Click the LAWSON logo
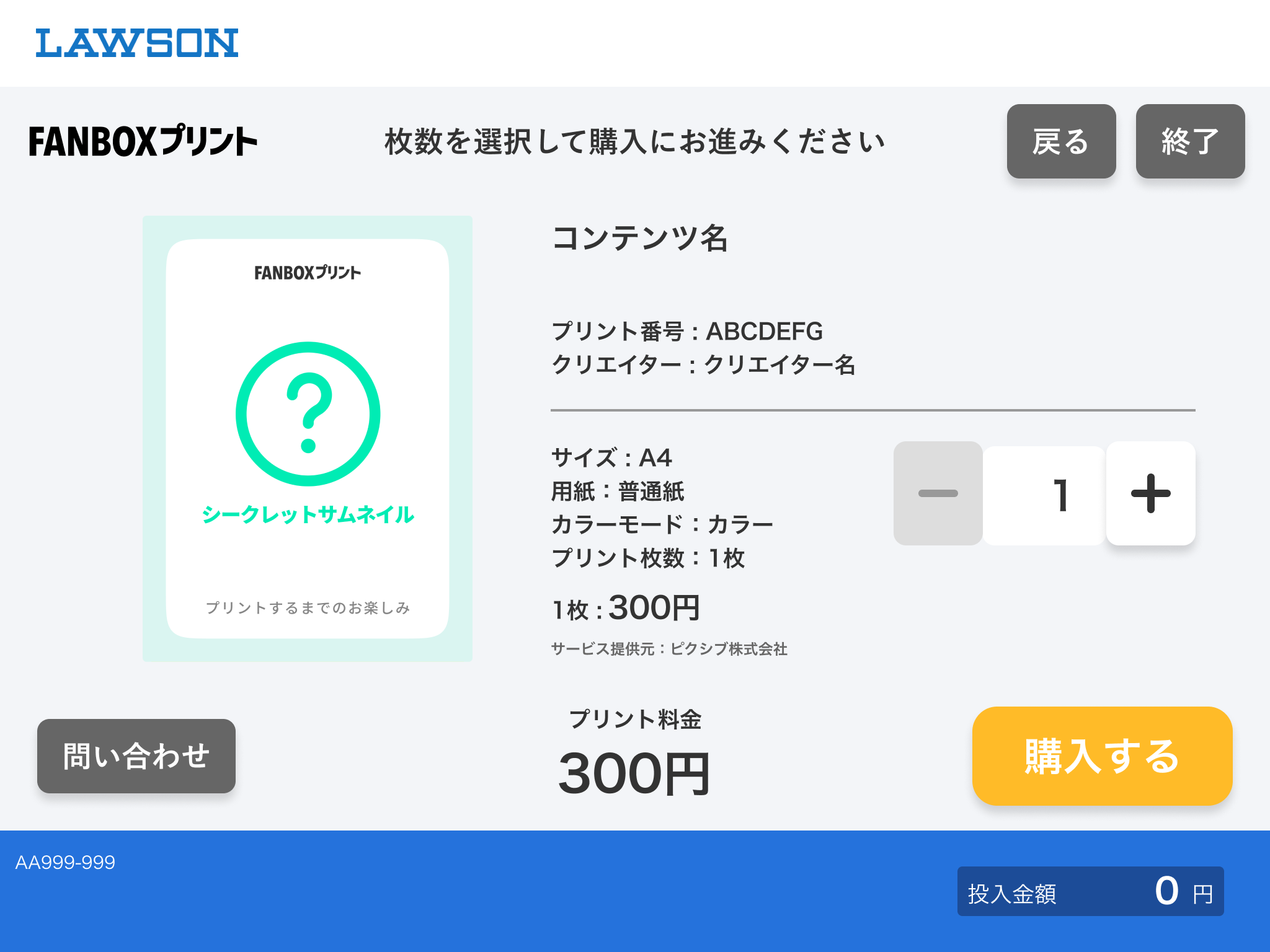The image size is (1270, 952). (136, 43)
